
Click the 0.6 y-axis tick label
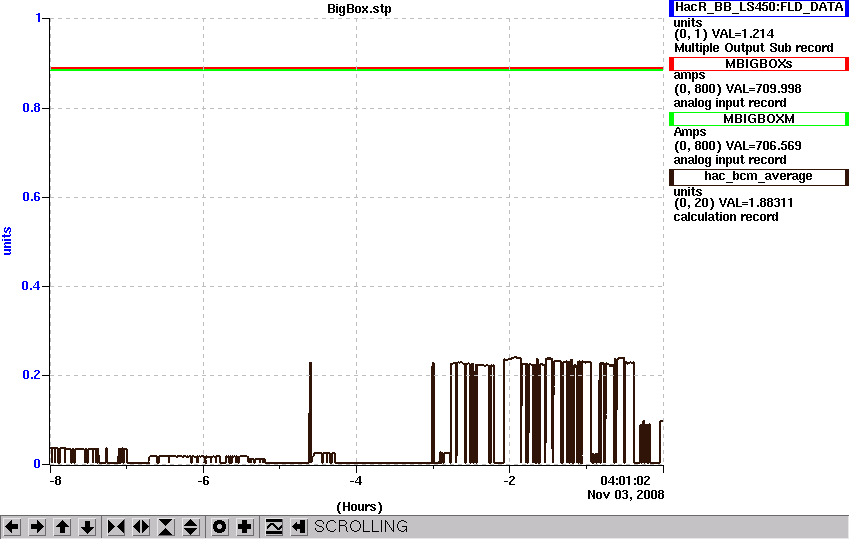pyautogui.click(x=31, y=197)
